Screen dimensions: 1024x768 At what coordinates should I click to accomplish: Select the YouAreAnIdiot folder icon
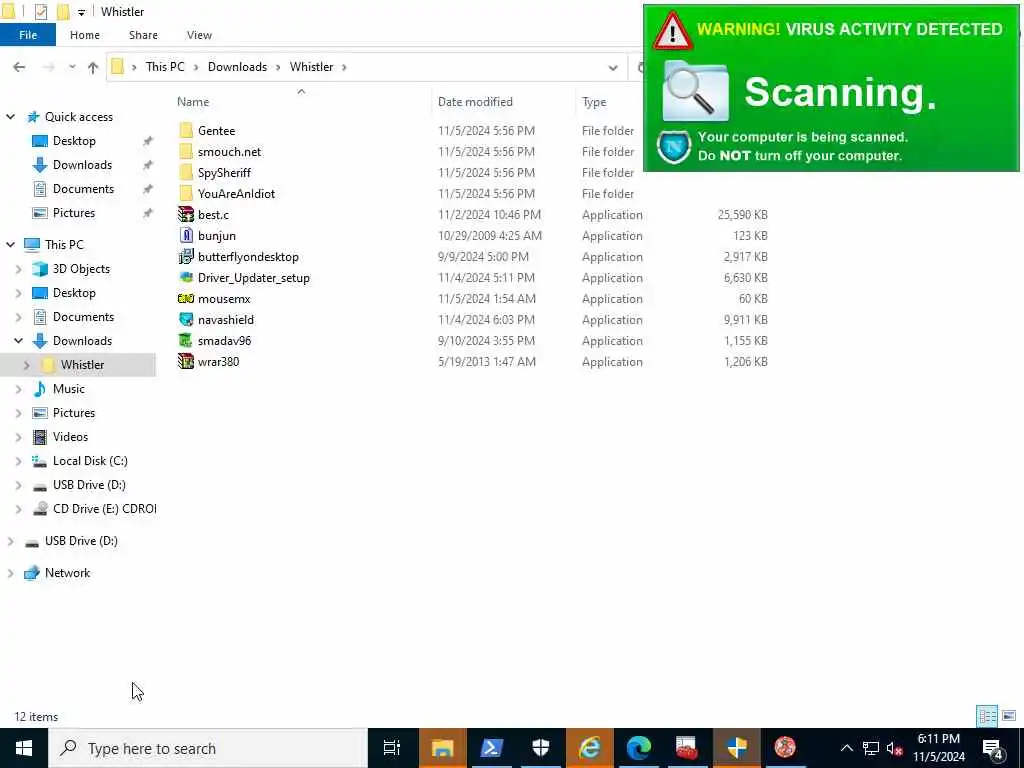coord(186,193)
